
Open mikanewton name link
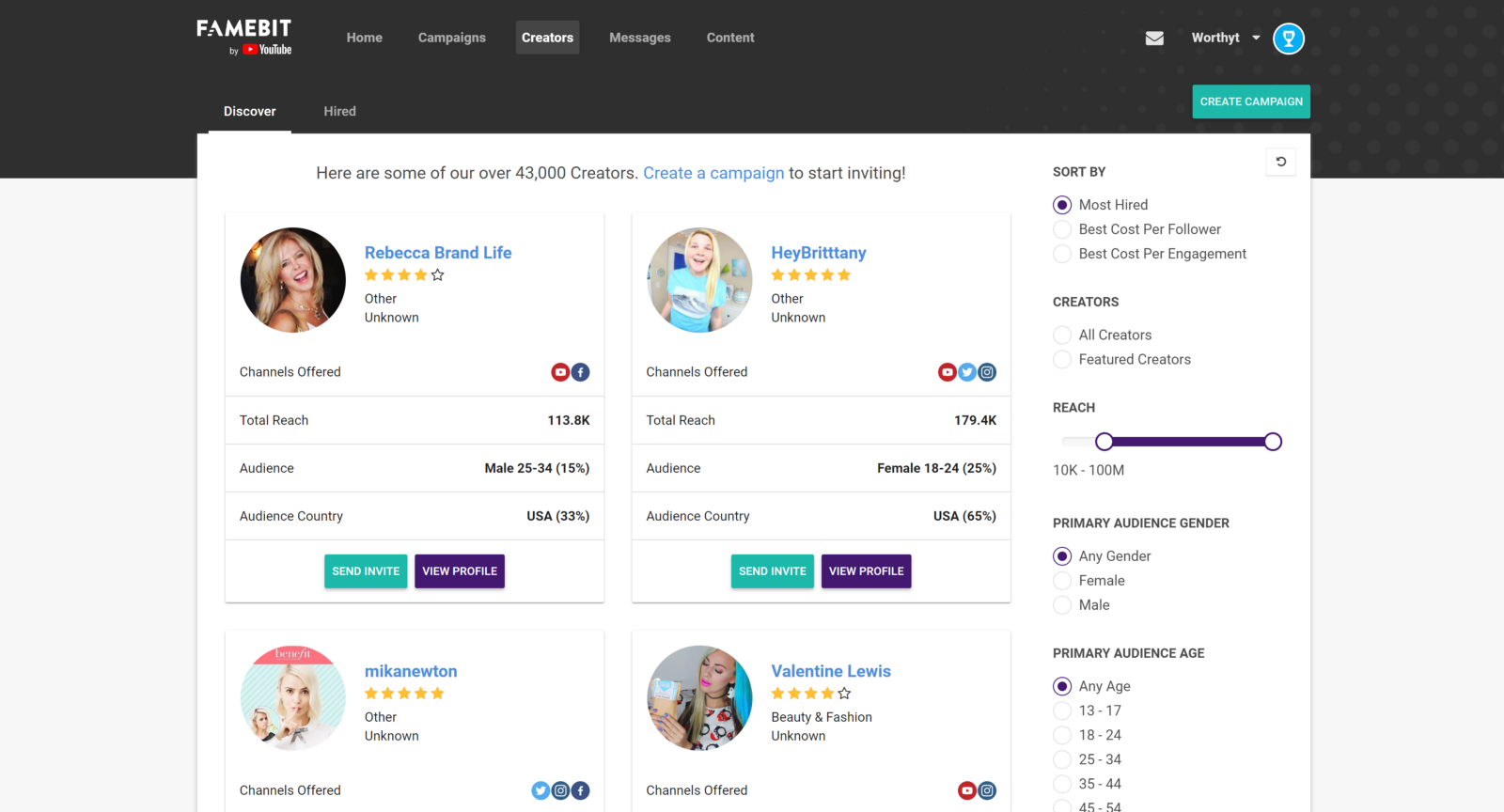tap(411, 671)
